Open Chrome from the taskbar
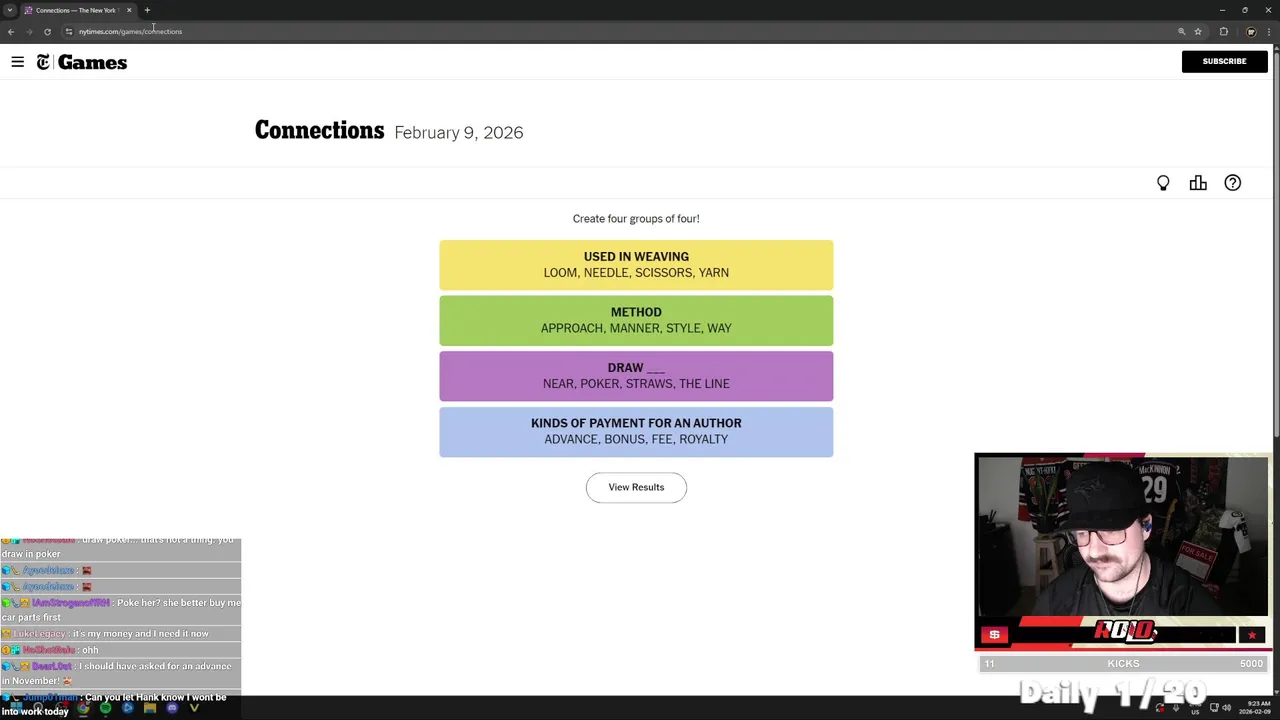The image size is (1280, 720). [x=83, y=708]
